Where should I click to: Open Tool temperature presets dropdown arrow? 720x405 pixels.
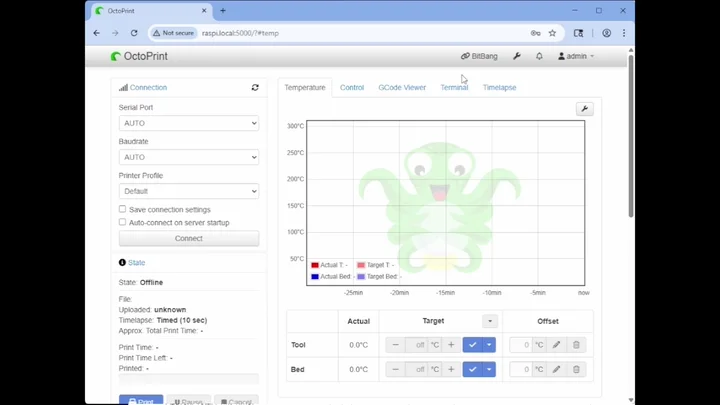(489, 345)
